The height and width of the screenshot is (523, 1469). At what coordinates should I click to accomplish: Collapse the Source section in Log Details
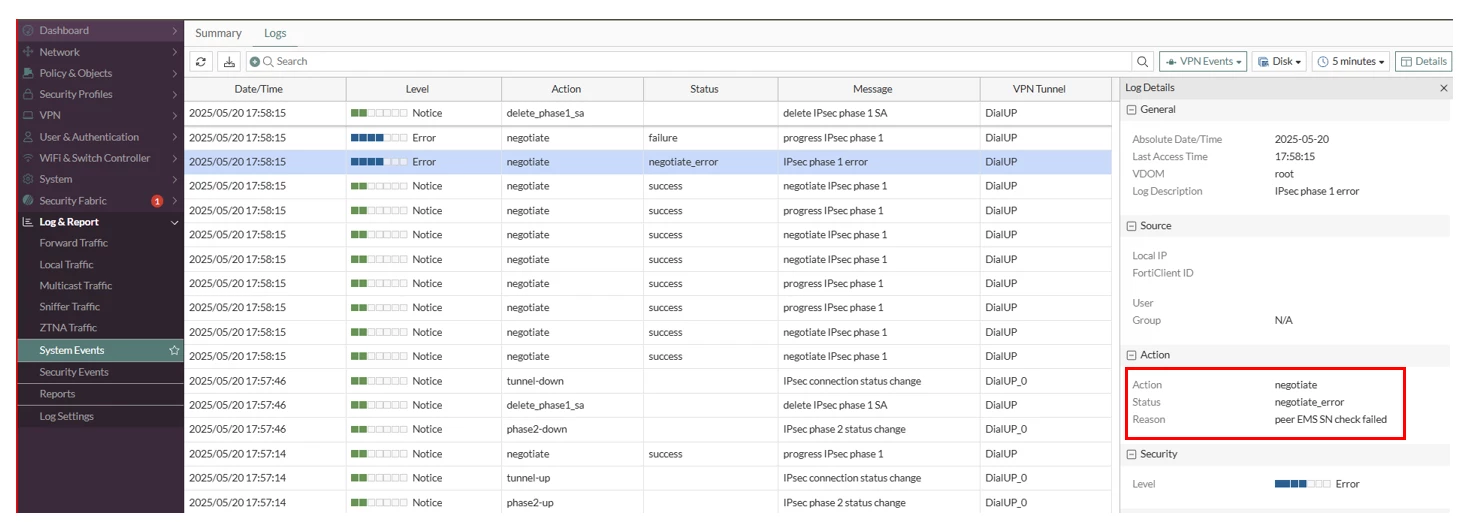pos(1131,226)
